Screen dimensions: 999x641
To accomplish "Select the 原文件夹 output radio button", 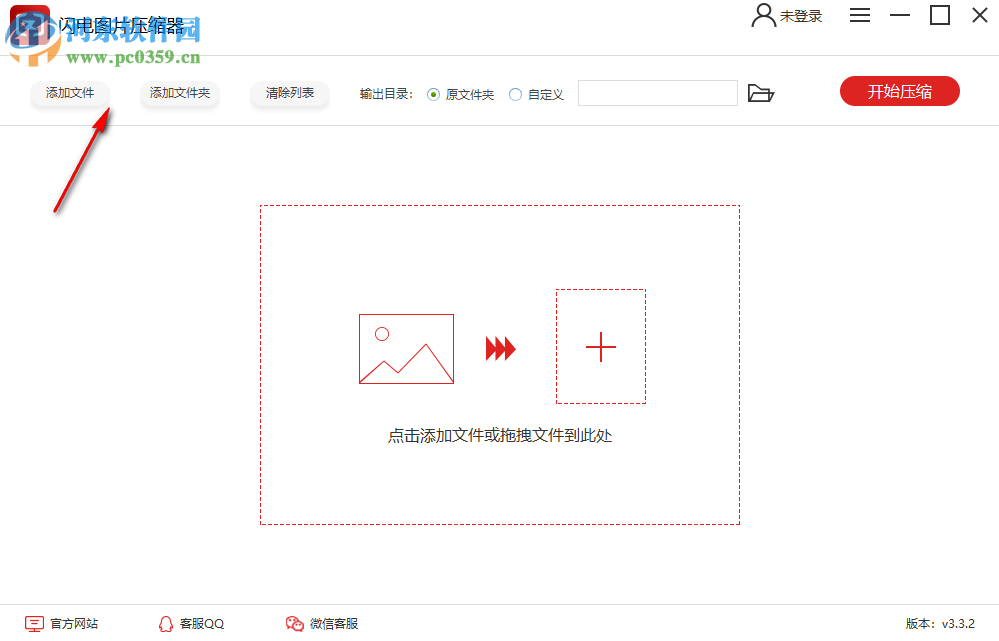I will 431,93.
